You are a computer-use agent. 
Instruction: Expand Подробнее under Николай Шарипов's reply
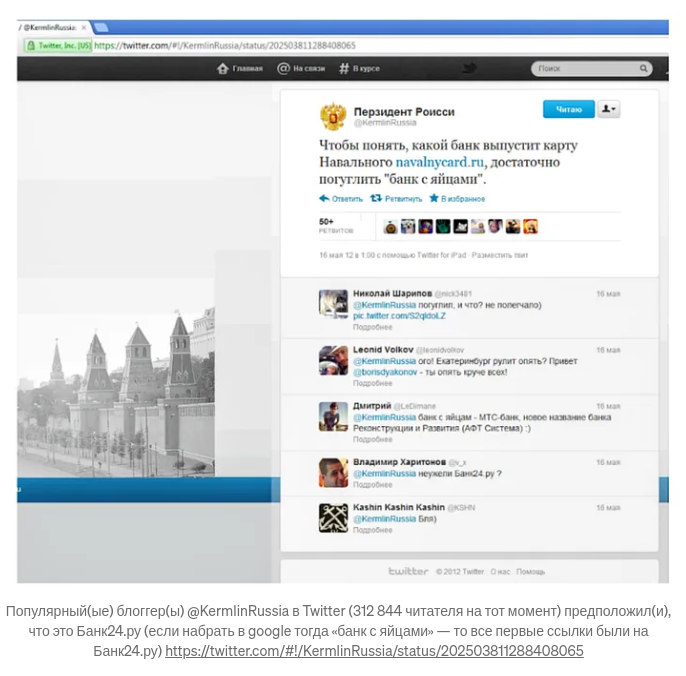372,327
